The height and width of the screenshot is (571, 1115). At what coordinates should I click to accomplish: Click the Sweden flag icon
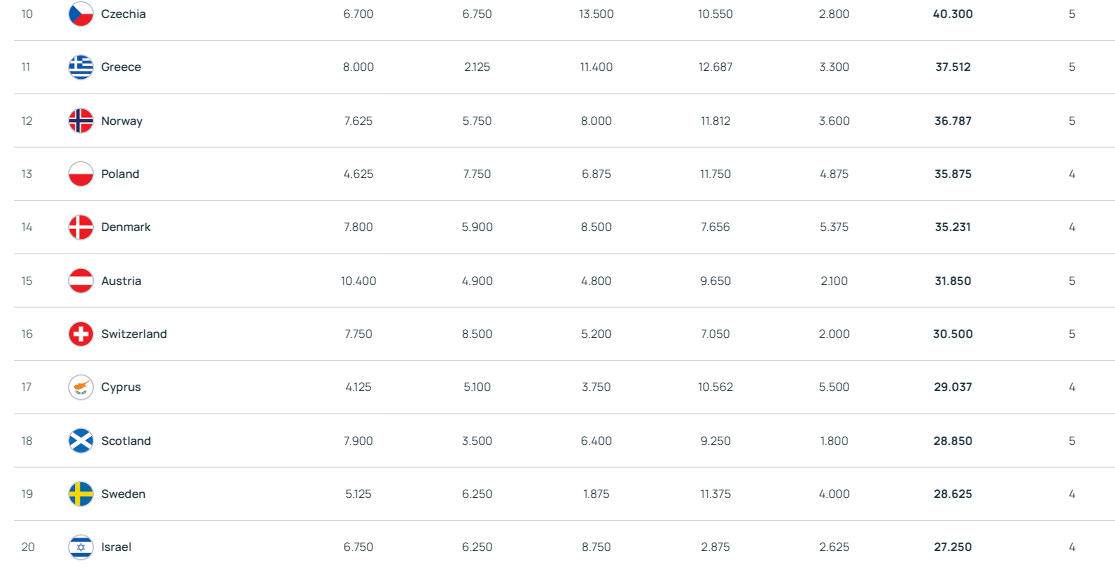pyautogui.click(x=81, y=494)
